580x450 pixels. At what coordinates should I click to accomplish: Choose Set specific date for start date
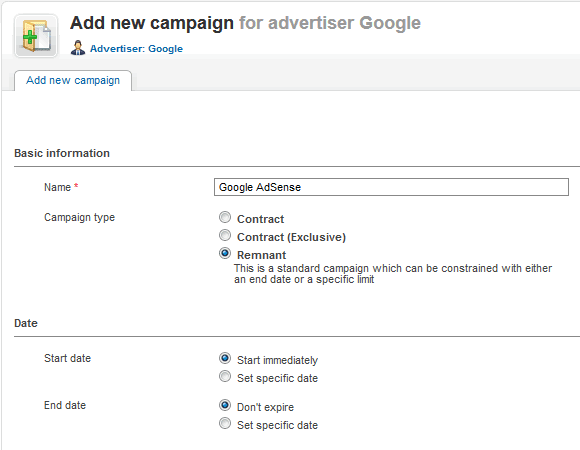[x=225, y=376]
